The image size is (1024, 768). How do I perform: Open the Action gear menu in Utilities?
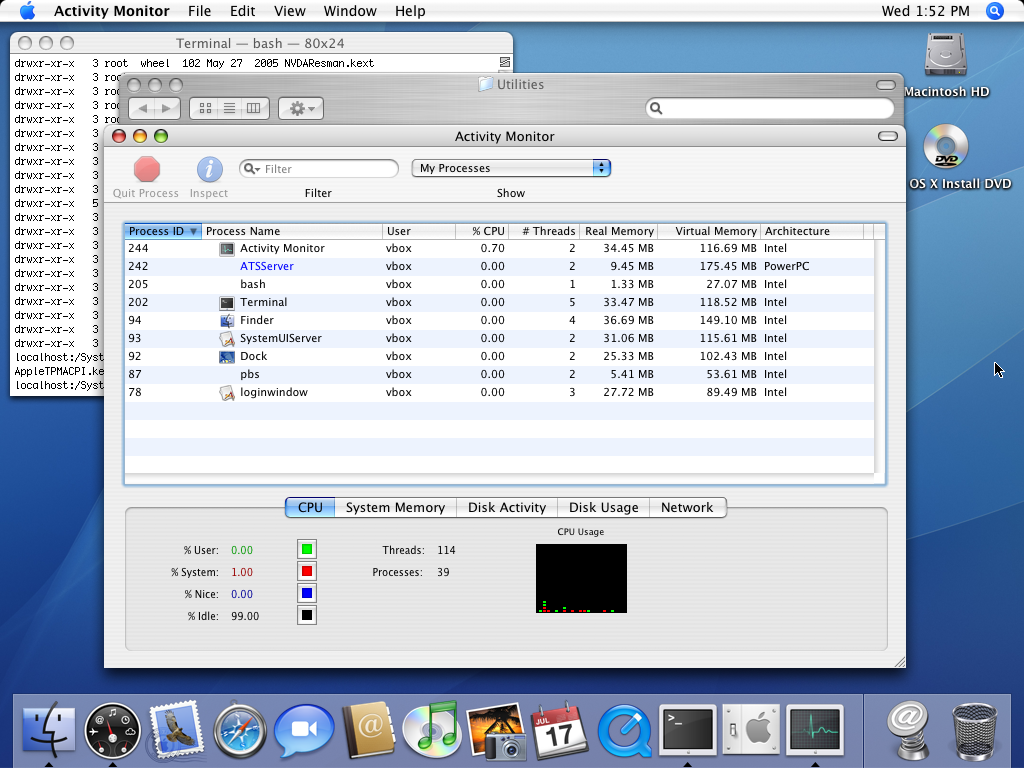[x=301, y=108]
